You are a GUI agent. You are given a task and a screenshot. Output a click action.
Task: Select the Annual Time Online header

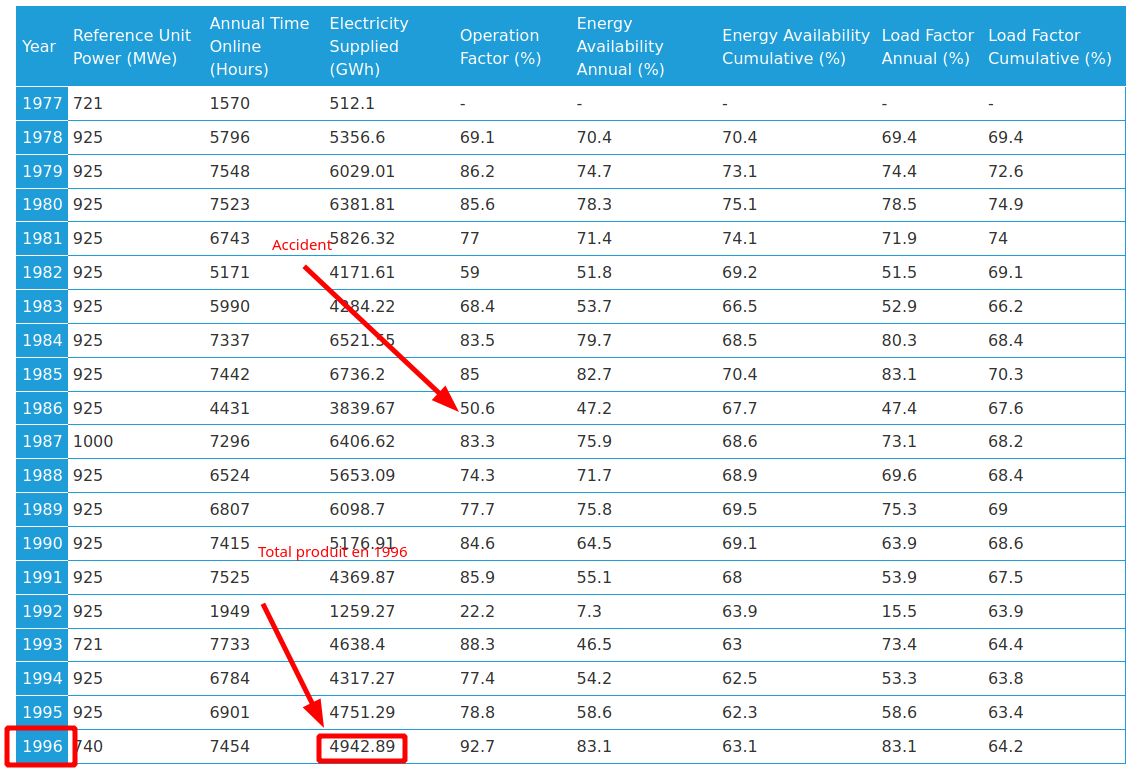[x=259, y=47]
